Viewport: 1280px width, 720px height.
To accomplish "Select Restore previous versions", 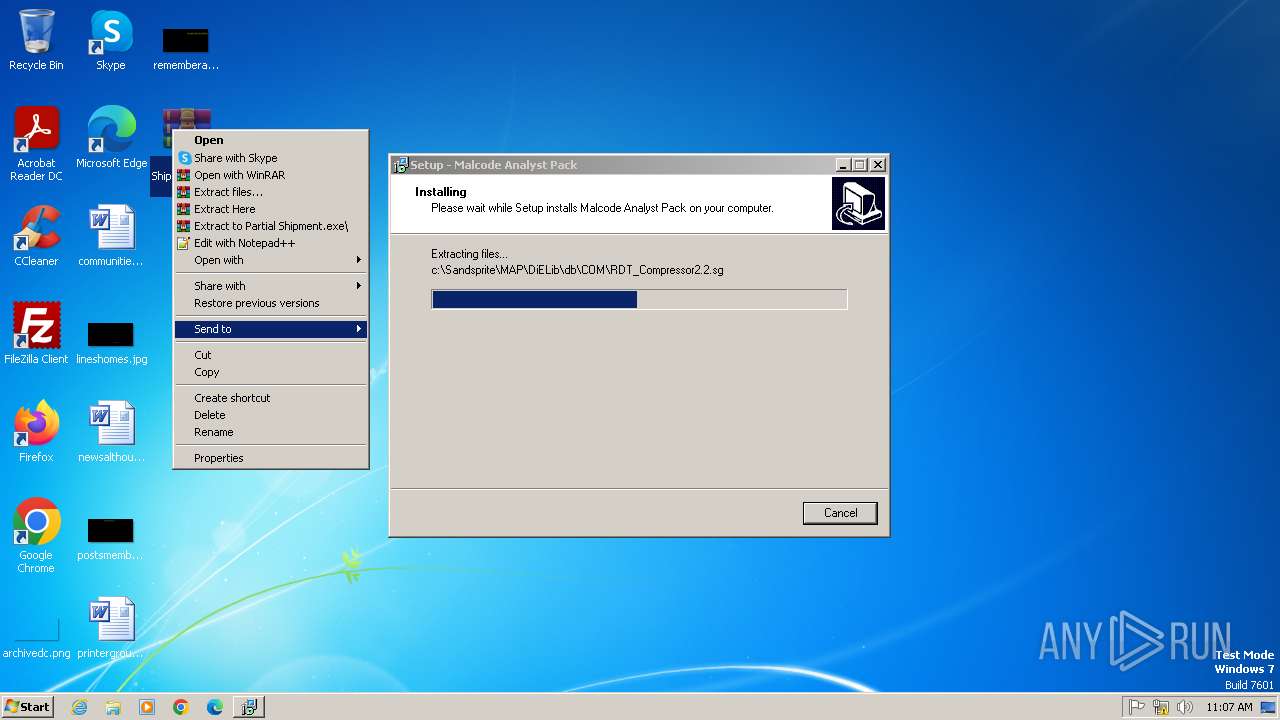I will click(271, 303).
